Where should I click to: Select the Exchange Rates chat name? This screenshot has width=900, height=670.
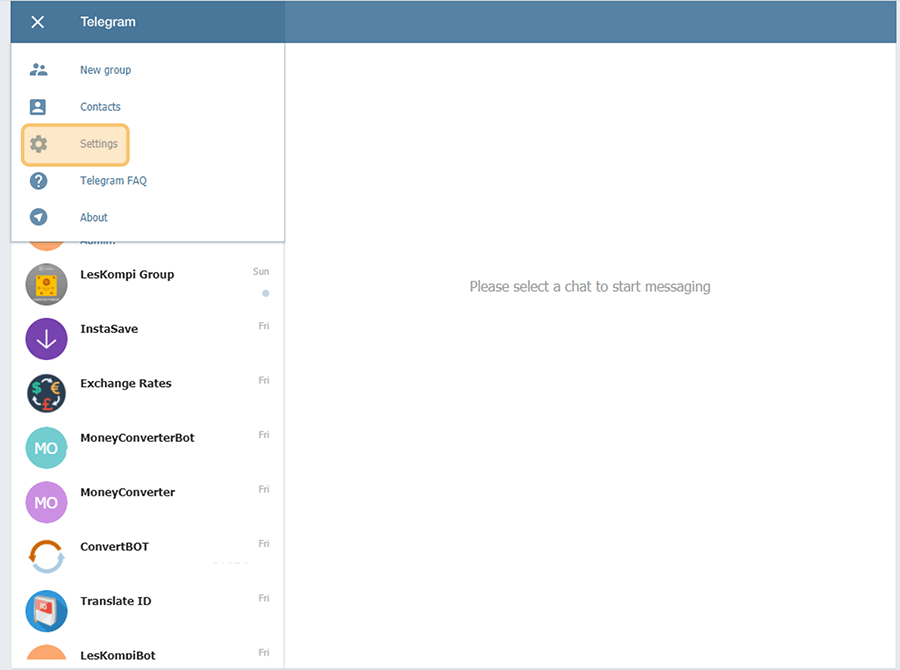(x=126, y=384)
